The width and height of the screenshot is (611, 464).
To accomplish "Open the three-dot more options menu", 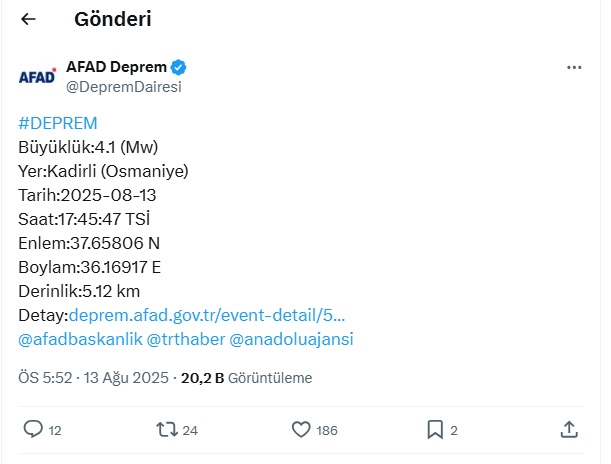I will pos(574,67).
